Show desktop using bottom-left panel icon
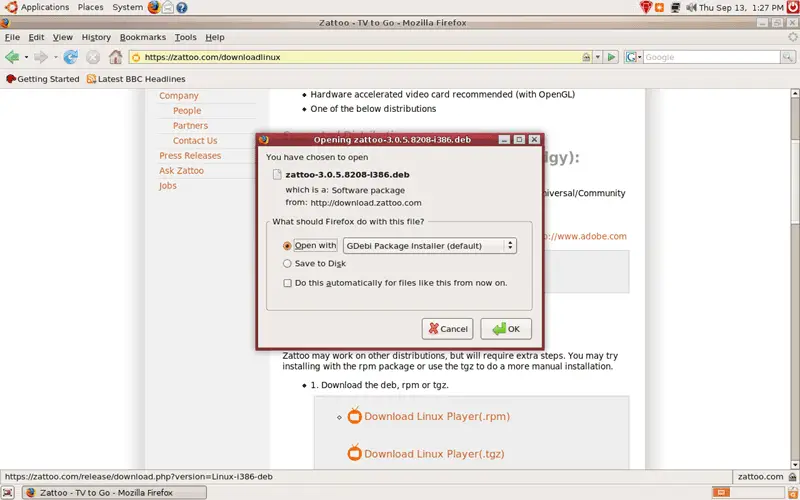 pyautogui.click(x=8, y=493)
